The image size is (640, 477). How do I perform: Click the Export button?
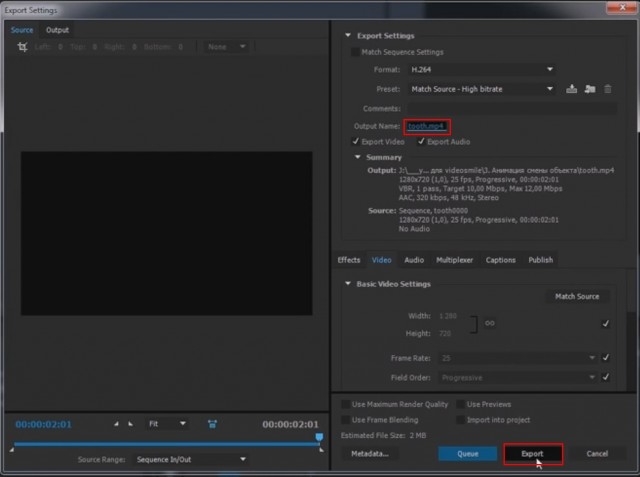coord(532,454)
